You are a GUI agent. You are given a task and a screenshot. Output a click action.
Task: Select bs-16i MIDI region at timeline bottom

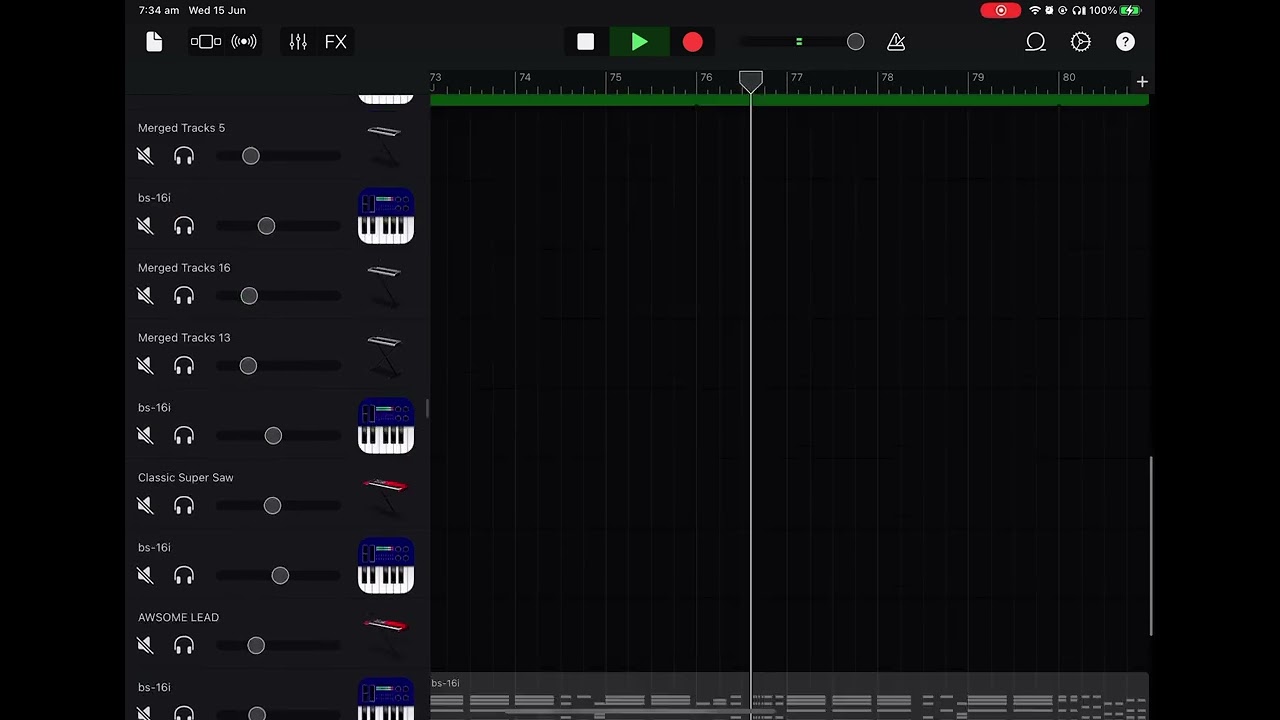(x=789, y=697)
